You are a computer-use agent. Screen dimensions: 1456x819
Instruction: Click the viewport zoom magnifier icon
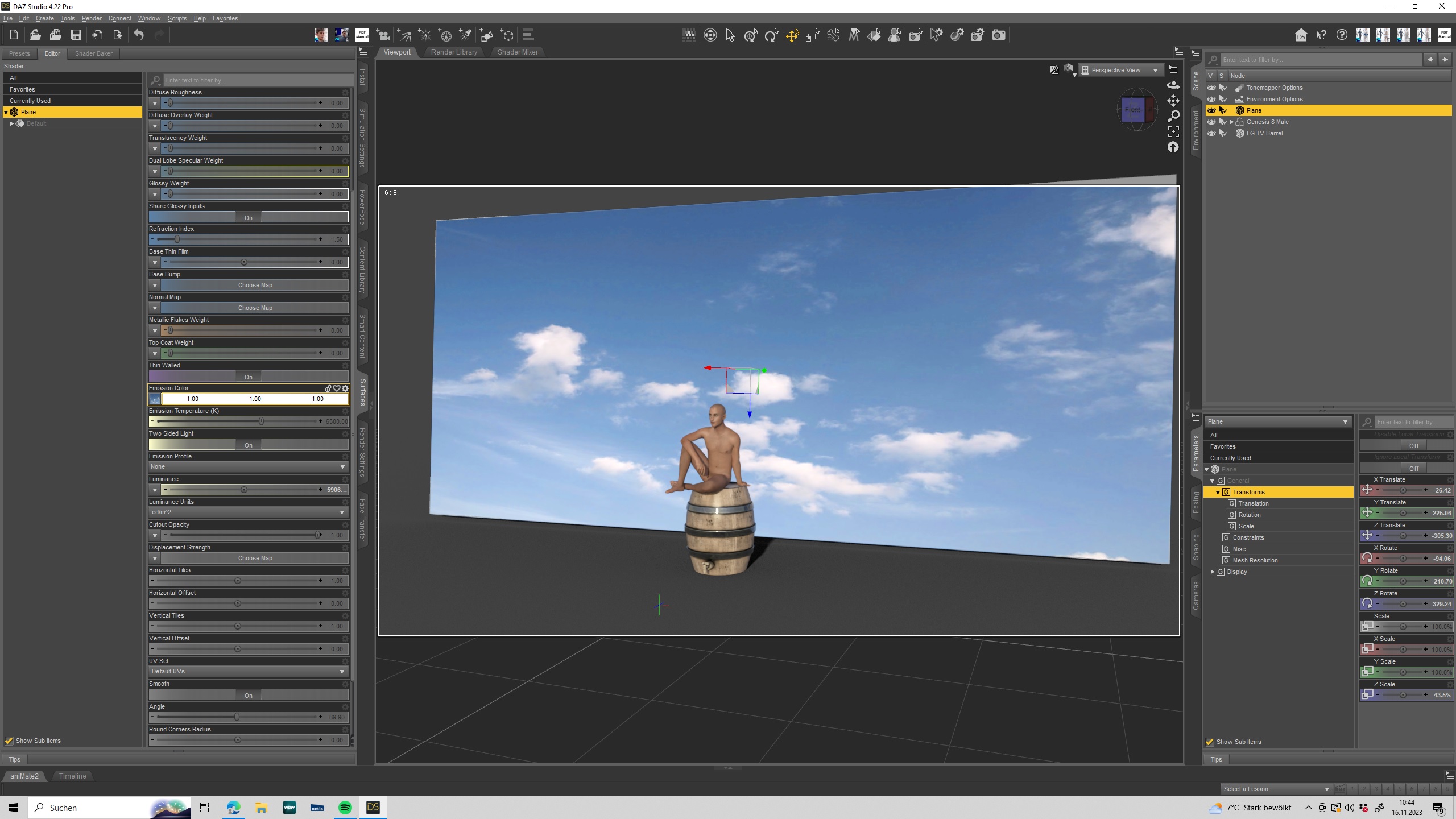click(x=1173, y=116)
